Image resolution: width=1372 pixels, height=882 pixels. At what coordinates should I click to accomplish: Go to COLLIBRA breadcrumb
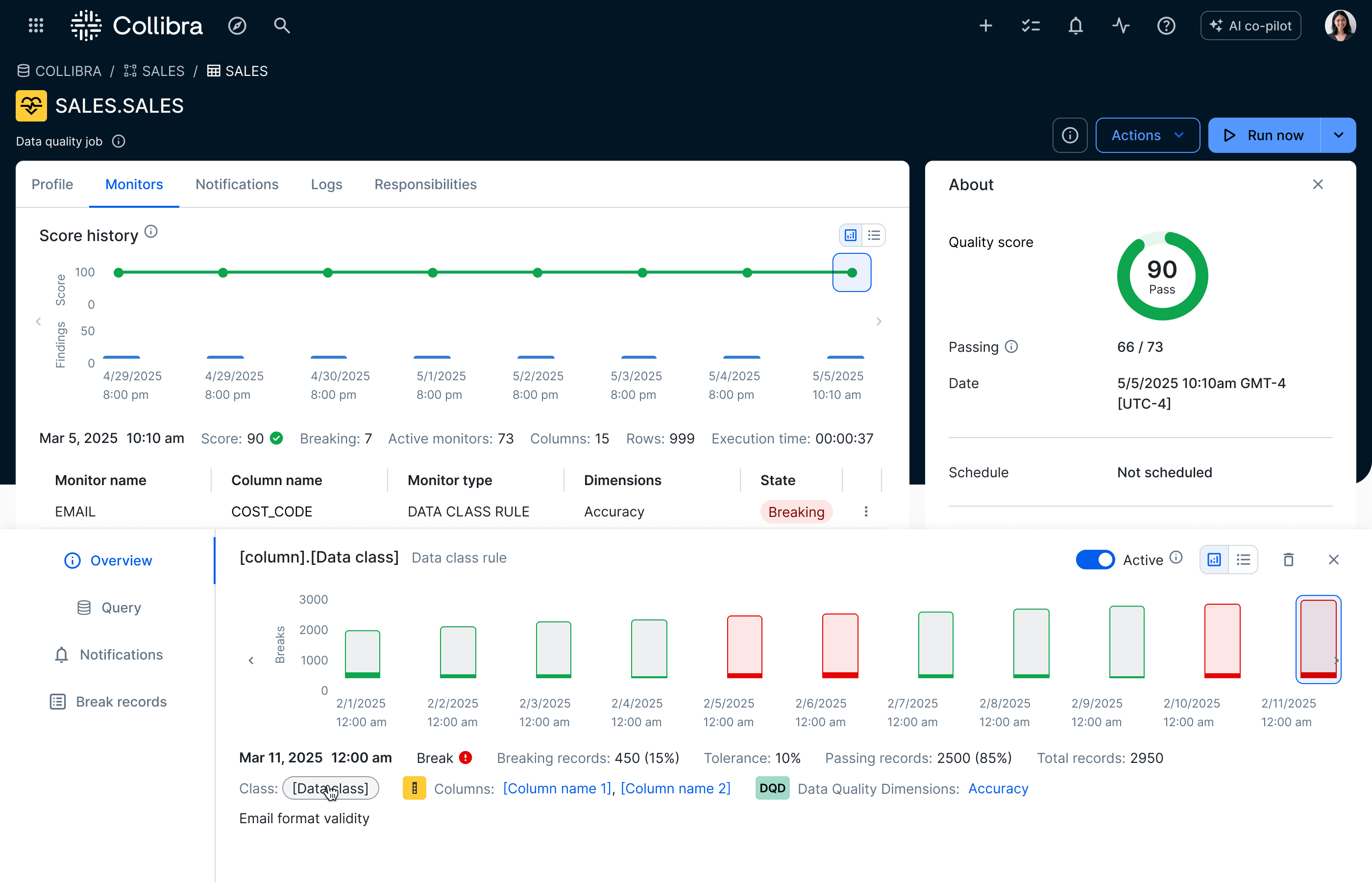point(60,71)
